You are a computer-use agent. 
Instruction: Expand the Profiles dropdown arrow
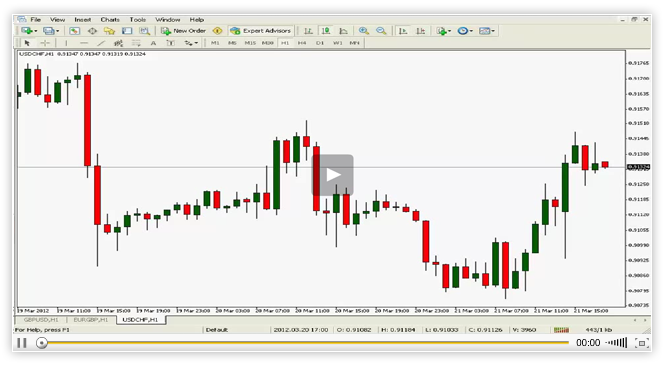click(58, 31)
